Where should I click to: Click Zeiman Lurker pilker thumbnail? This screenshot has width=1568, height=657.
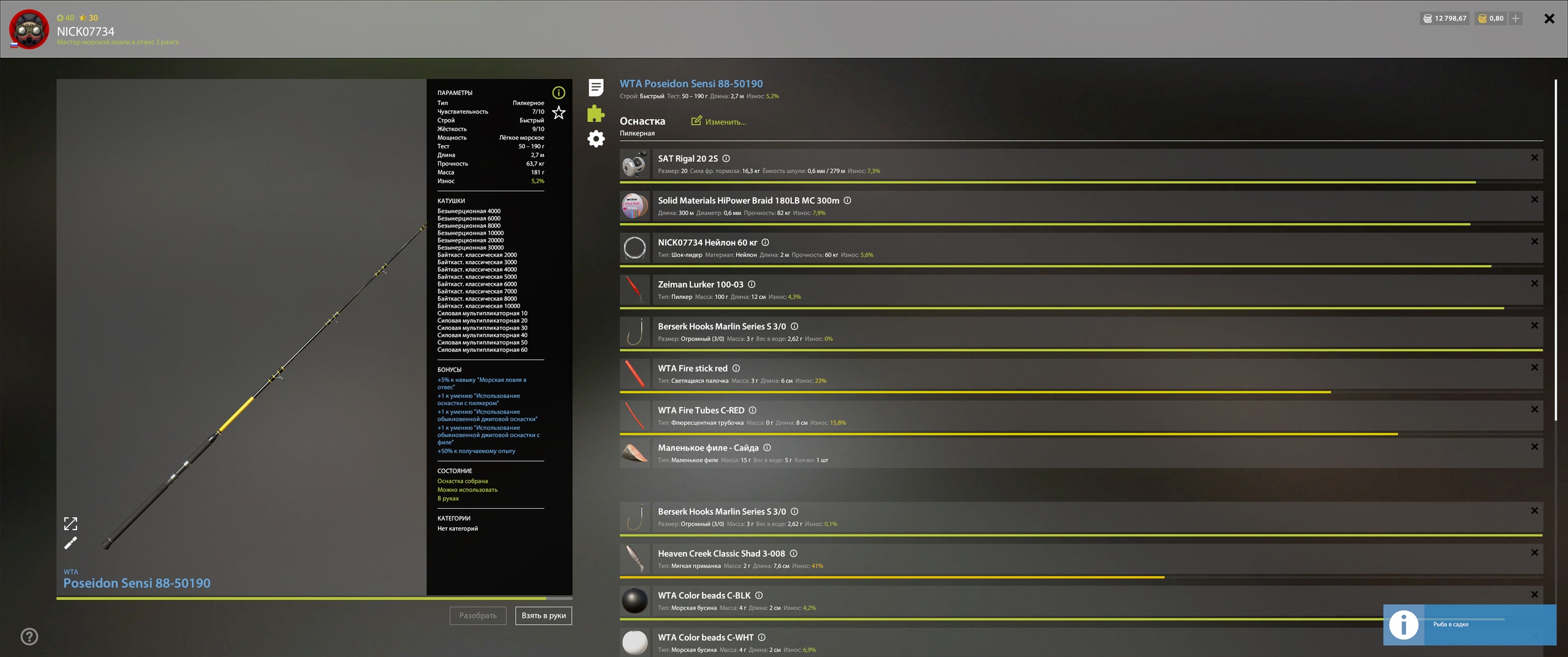635,290
